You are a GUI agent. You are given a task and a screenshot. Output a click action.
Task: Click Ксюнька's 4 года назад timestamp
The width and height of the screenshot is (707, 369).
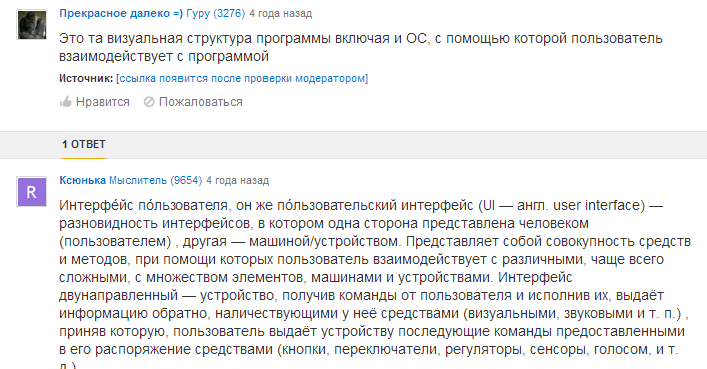pyautogui.click(x=238, y=180)
